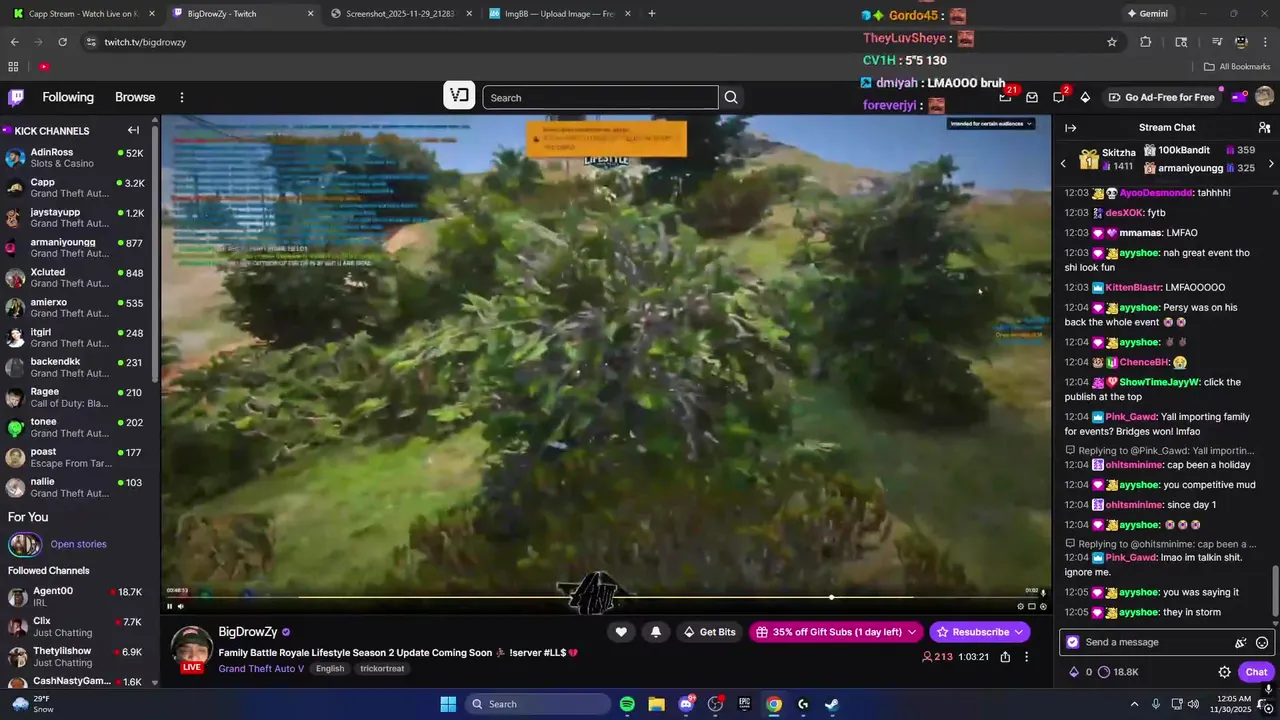1280x720 pixels.
Task: Open the Windows Start menu
Action: (448, 704)
